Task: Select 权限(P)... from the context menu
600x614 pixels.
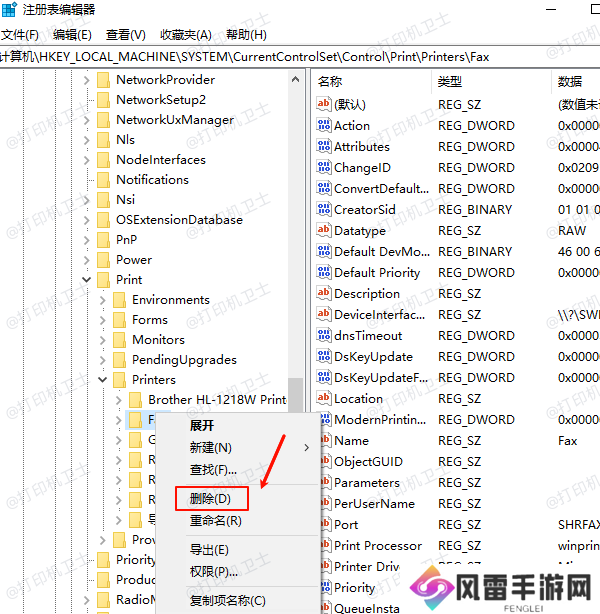Action: click(213, 572)
